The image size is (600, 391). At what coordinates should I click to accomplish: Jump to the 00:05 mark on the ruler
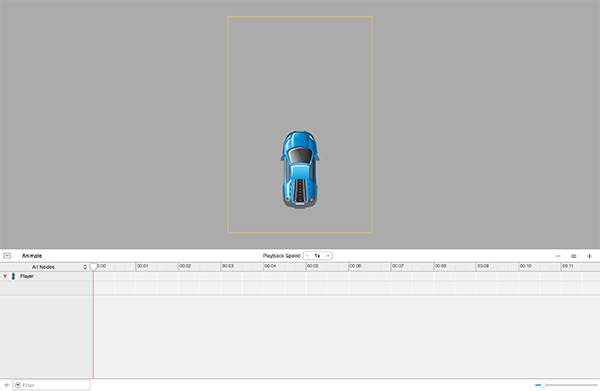point(313,266)
